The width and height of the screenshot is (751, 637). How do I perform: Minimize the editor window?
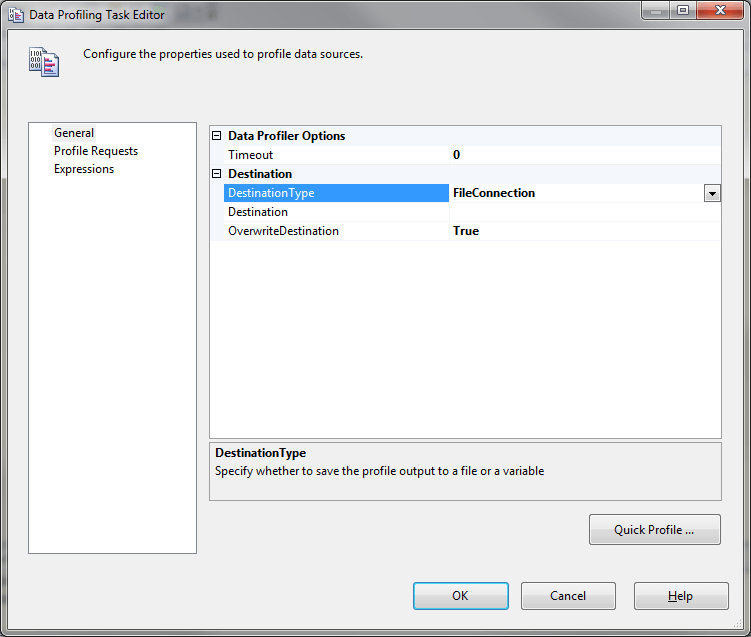point(657,11)
